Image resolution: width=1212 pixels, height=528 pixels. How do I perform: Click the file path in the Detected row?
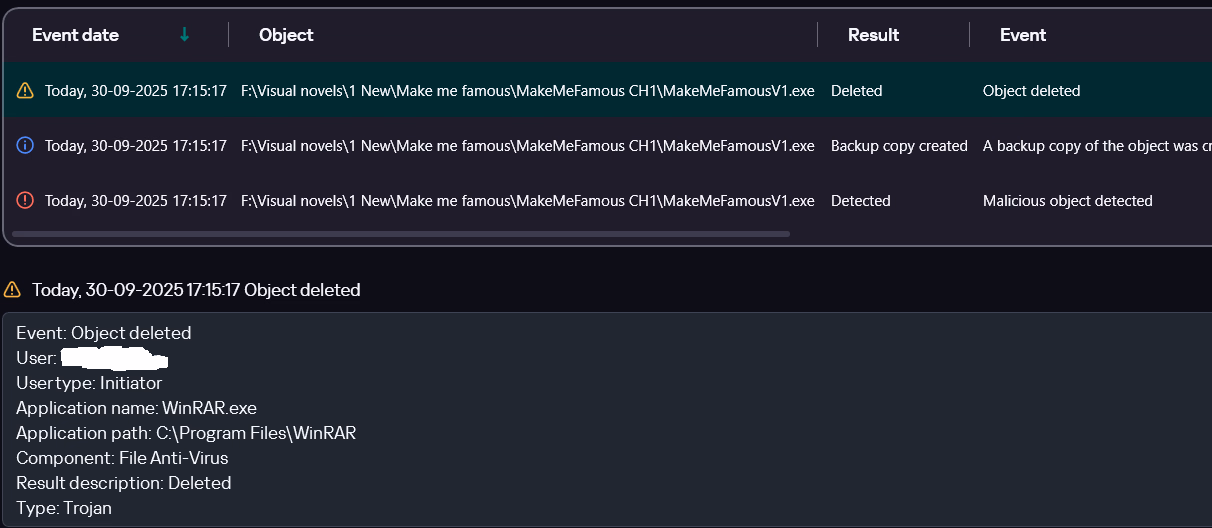click(527, 201)
